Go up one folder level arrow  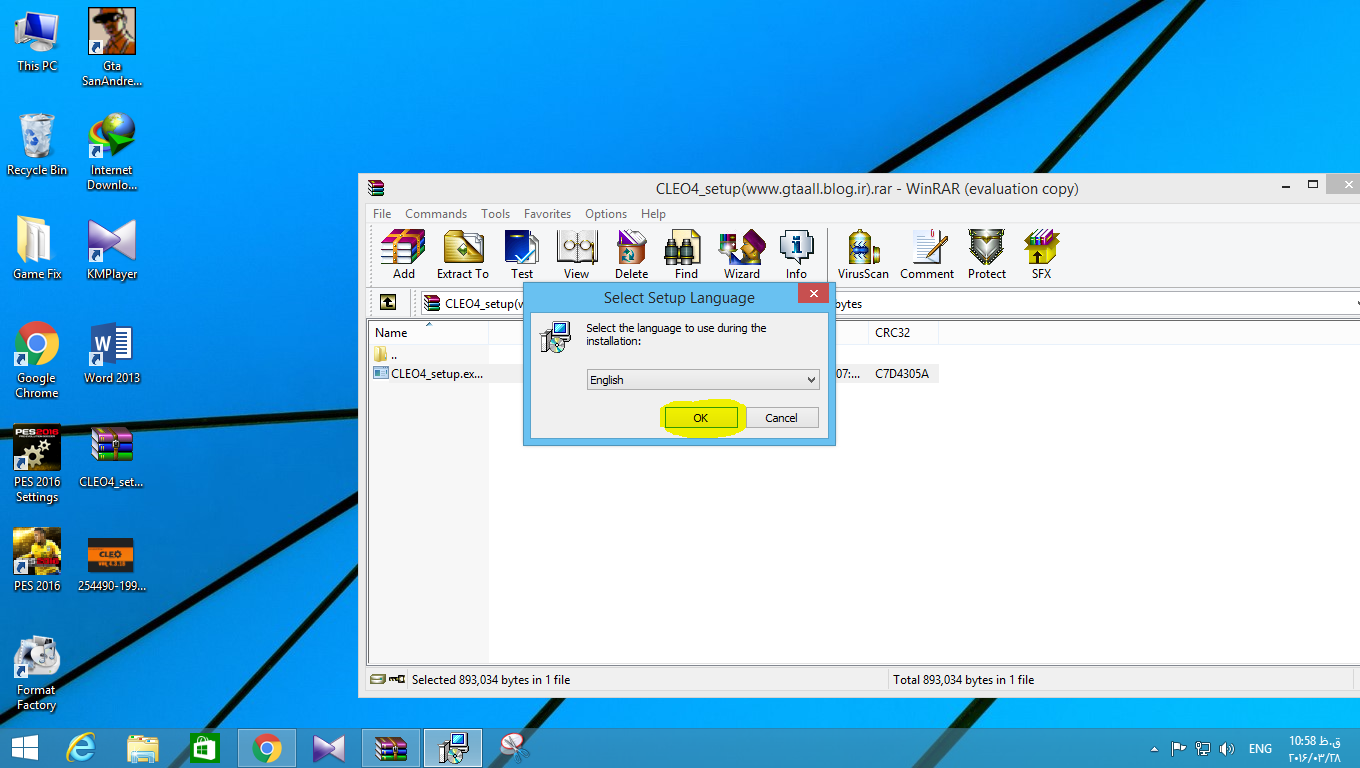point(388,303)
